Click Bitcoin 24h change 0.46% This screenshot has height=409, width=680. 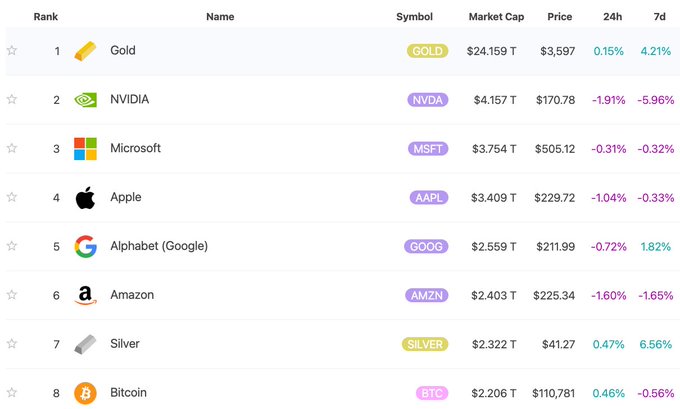coord(609,393)
